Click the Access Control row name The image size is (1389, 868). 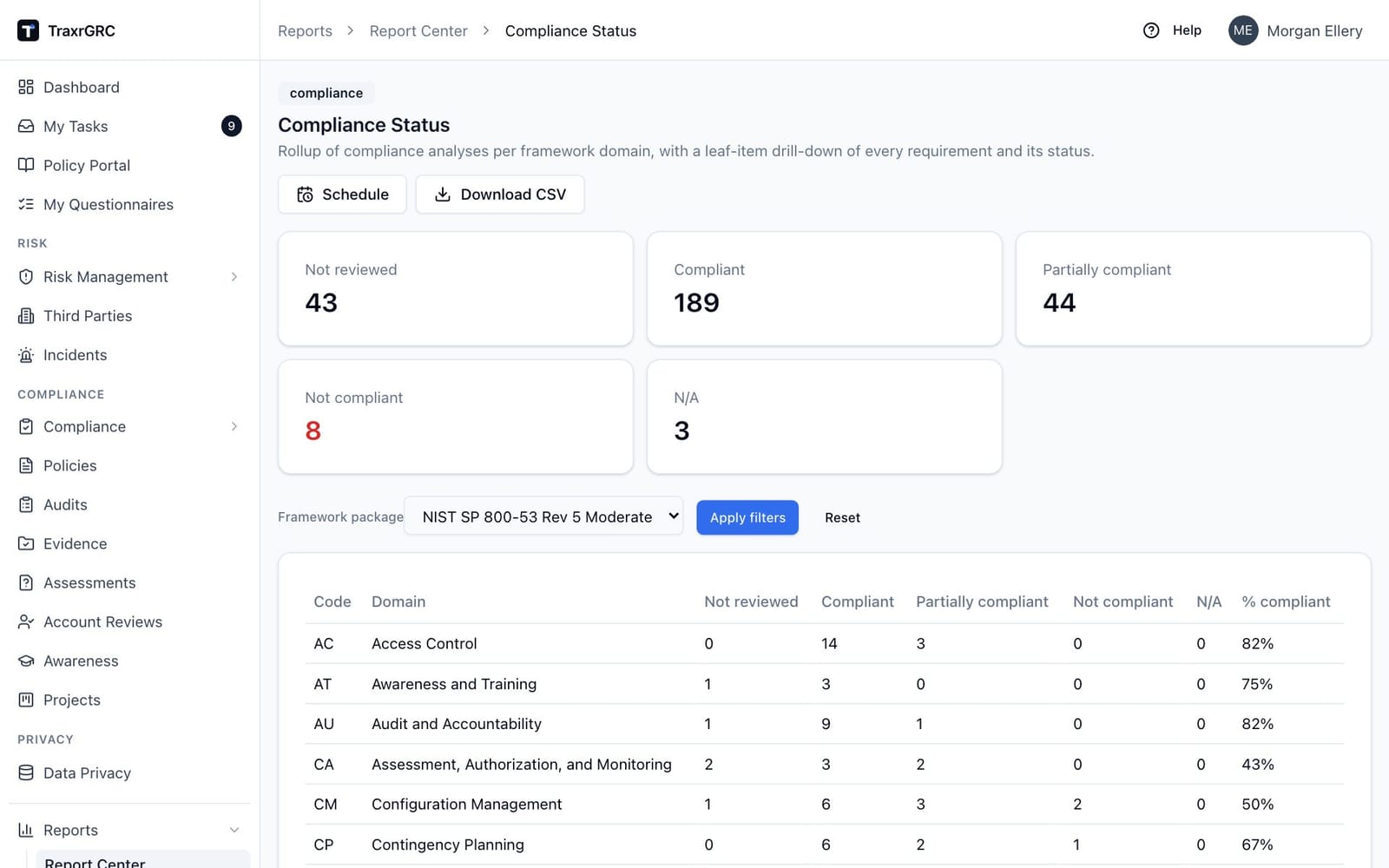pos(425,643)
